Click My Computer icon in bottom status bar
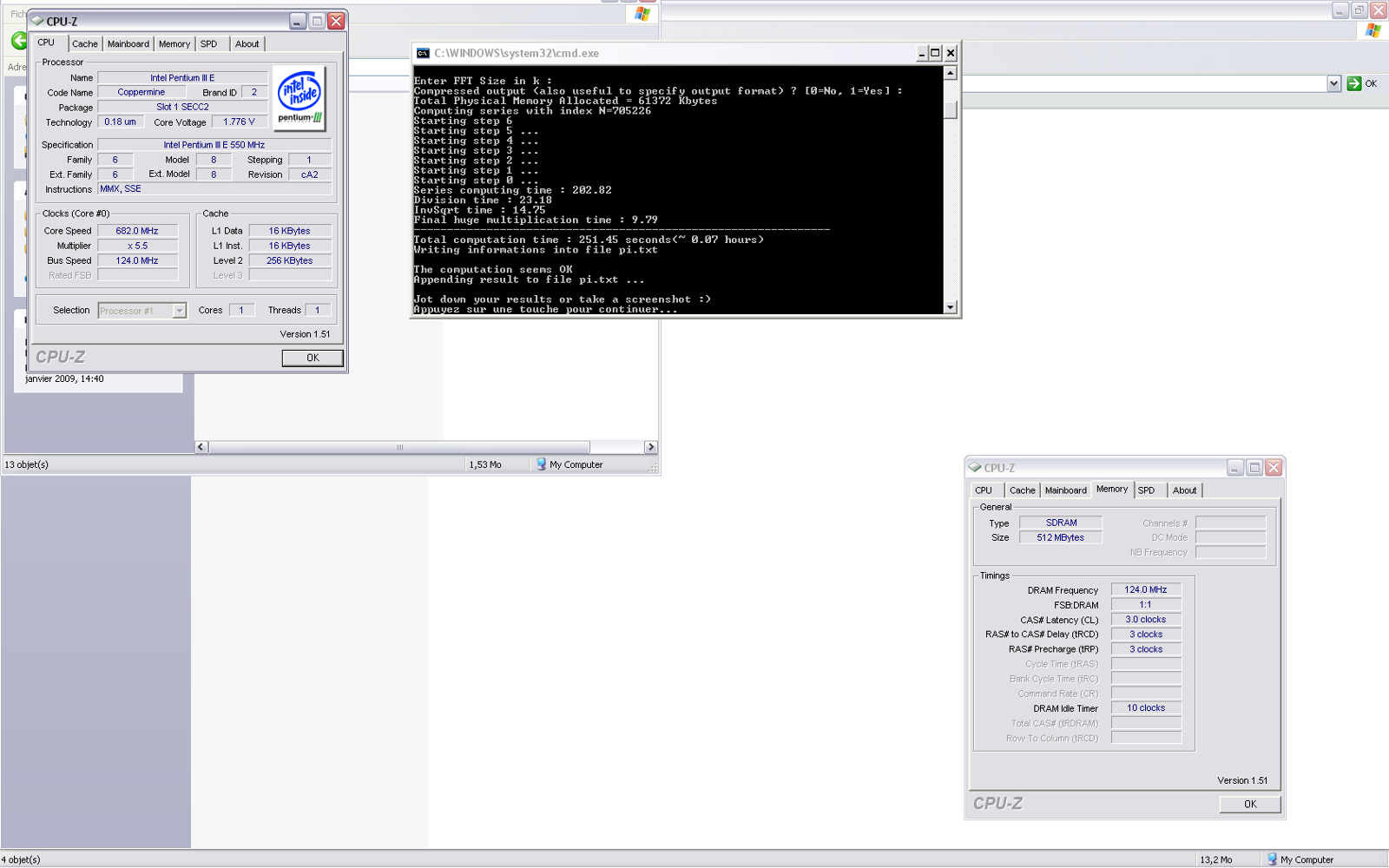The image size is (1389, 868). pos(1273,859)
